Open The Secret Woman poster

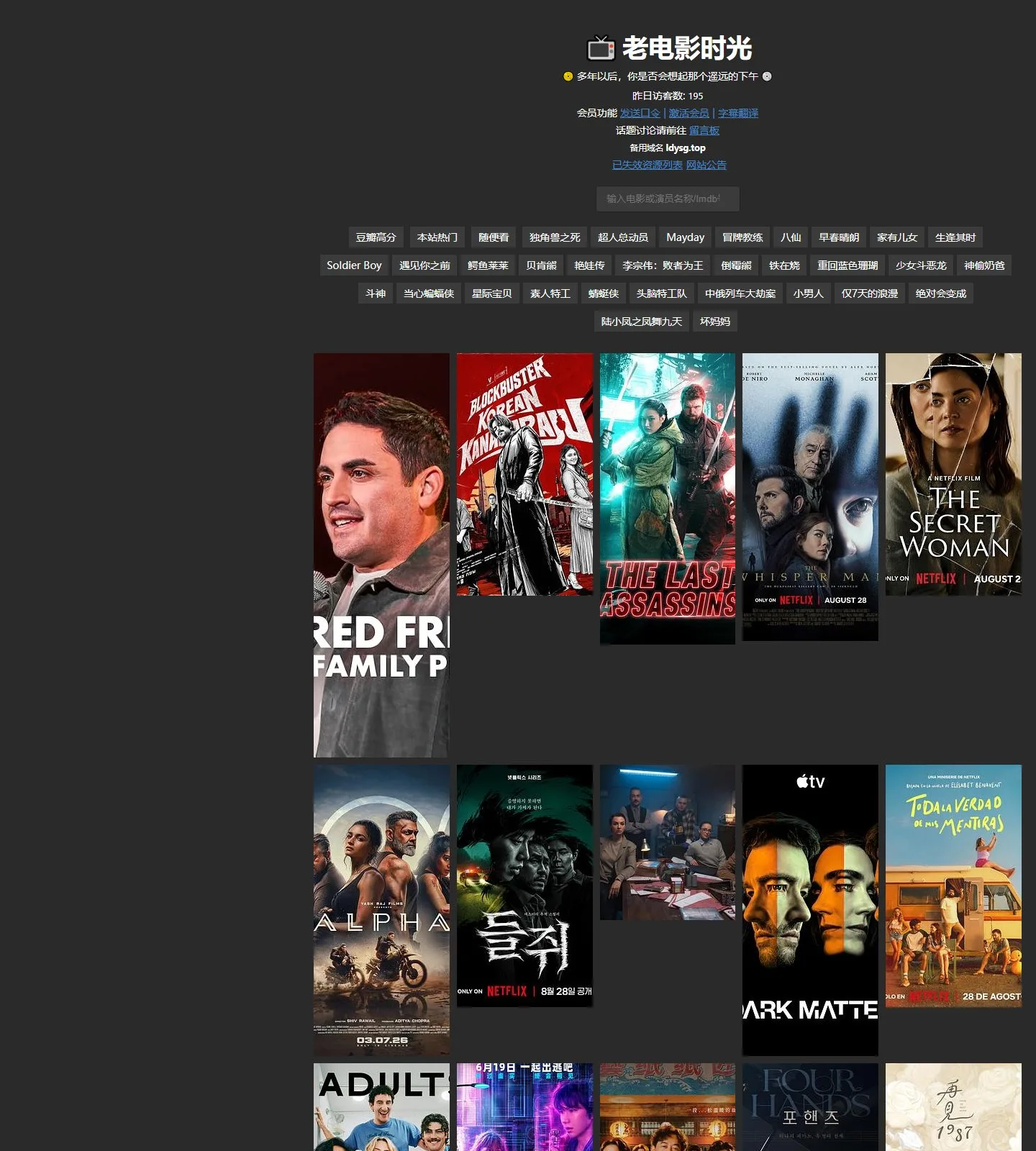tap(953, 474)
